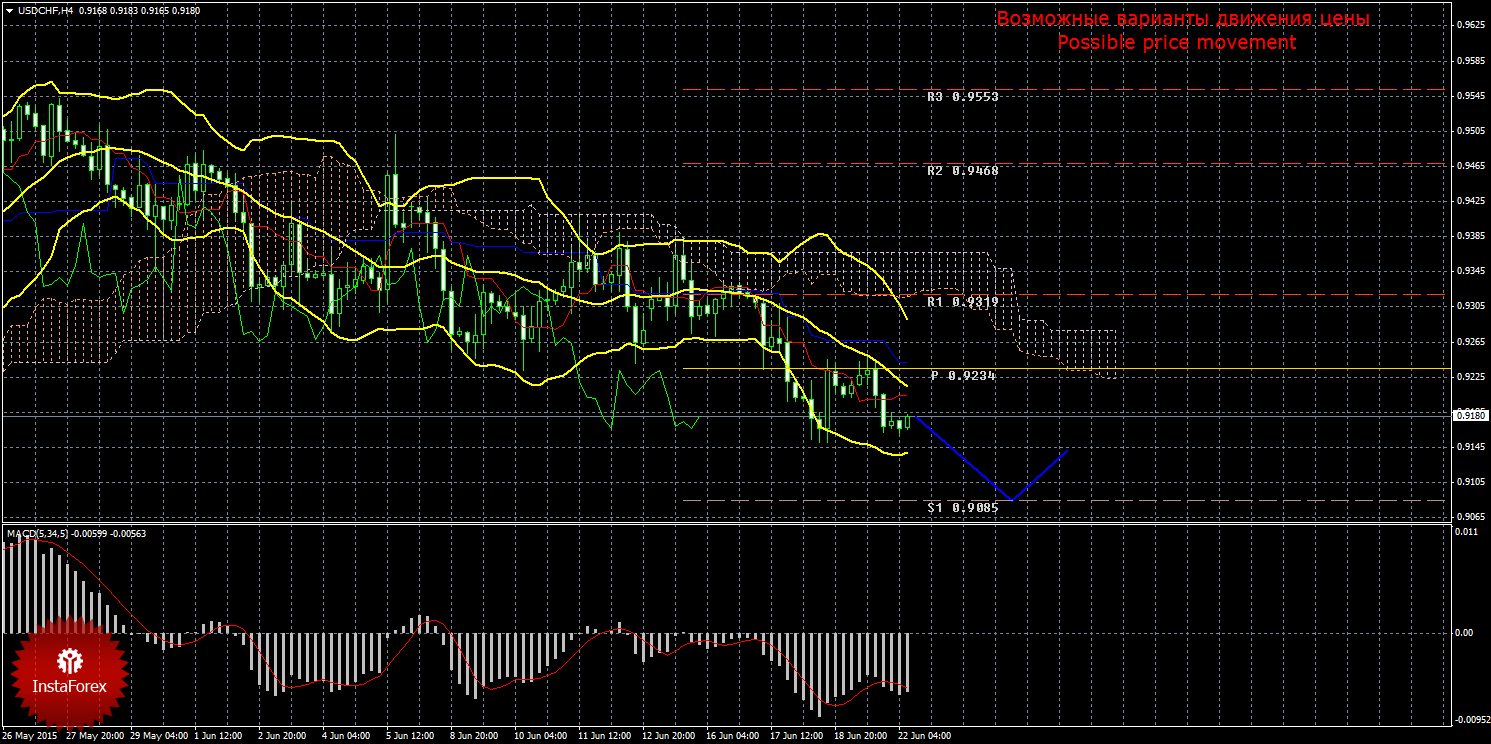Select the '22 Jun 04:00' time axis label
1491x744 pixels.
point(924,736)
